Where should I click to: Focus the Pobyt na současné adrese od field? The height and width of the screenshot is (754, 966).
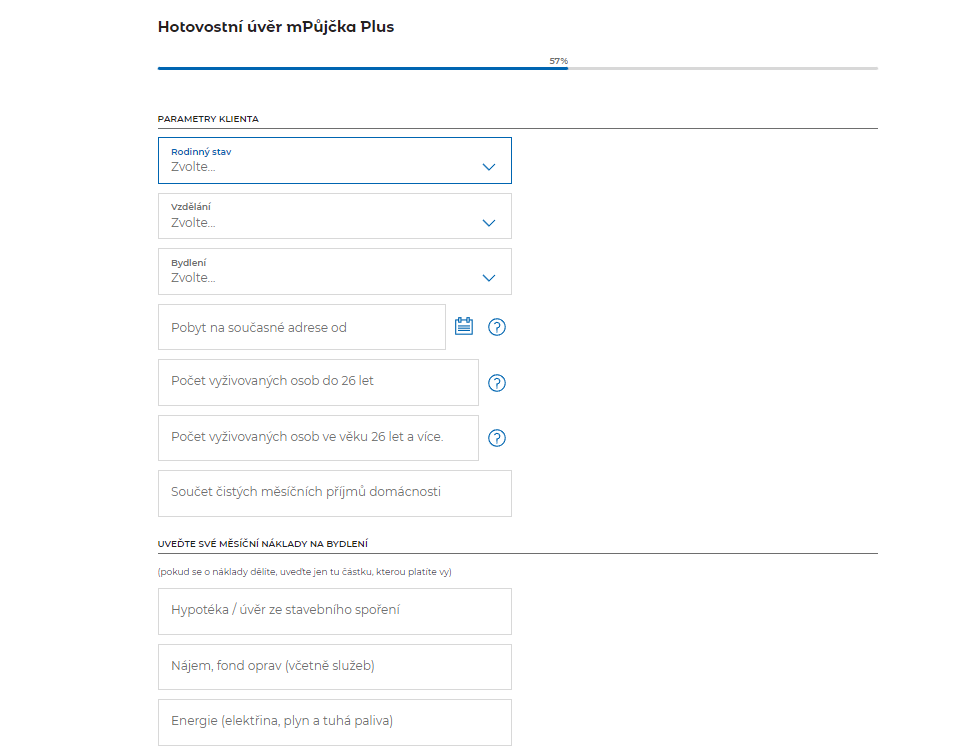click(301, 327)
